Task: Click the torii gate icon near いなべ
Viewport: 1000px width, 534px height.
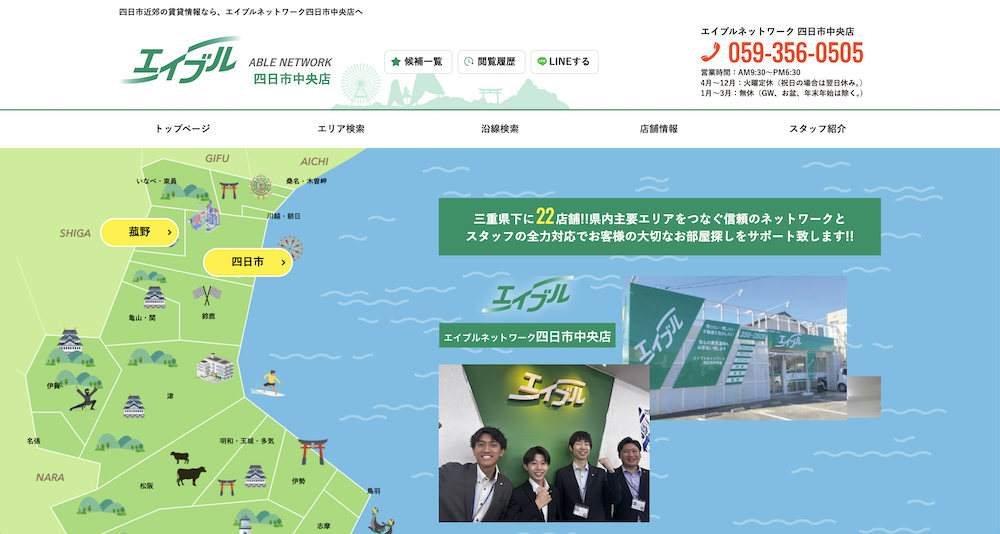Action: (228, 190)
